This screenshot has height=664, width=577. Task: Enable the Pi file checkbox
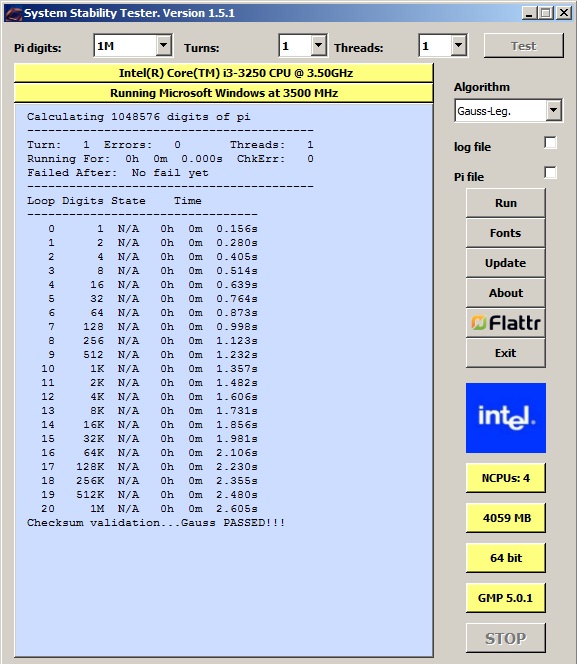coord(550,173)
